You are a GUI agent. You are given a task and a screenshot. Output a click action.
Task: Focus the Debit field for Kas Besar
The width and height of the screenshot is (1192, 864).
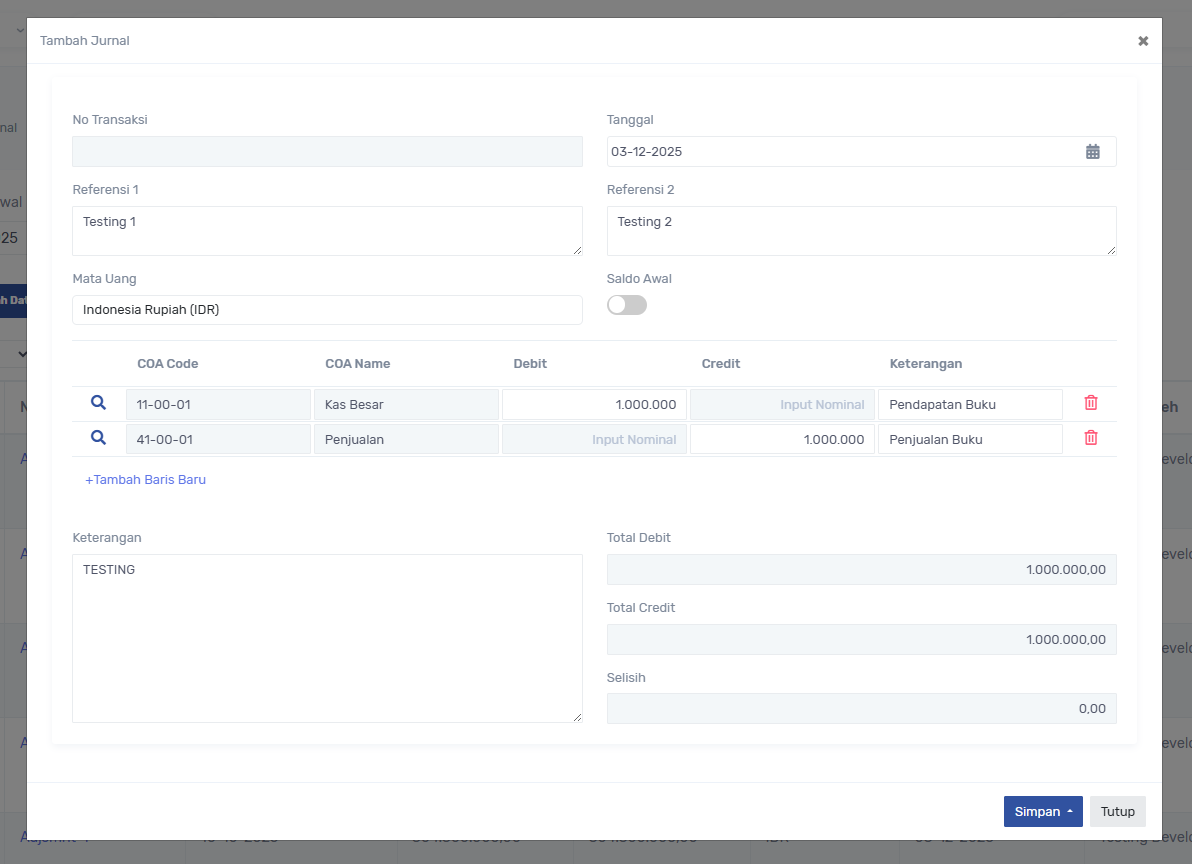click(594, 405)
